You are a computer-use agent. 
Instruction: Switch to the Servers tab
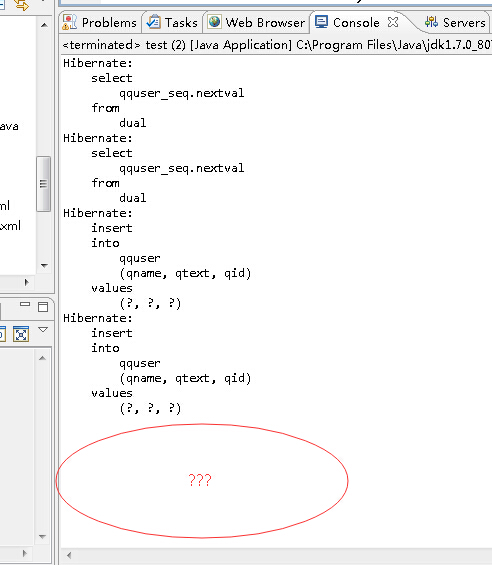click(x=456, y=22)
